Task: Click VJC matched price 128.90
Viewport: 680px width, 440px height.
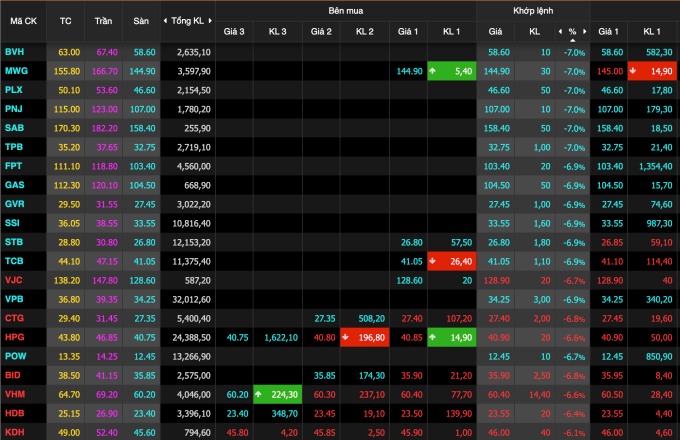Action: (497, 280)
